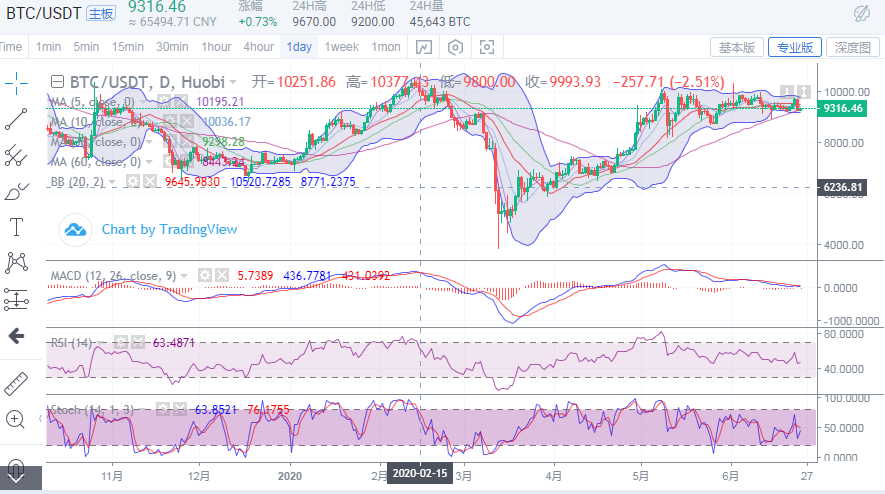Remove the MACD indicator with X
Viewport: 885px width, 494px height.
222,274
